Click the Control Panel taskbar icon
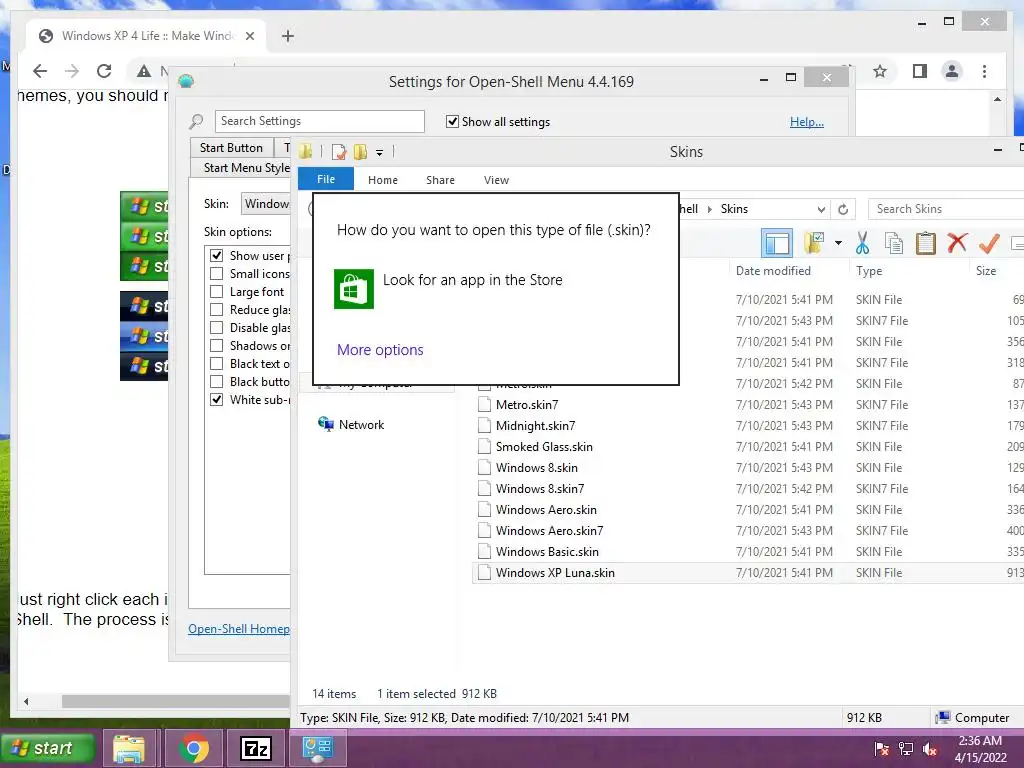This screenshot has width=1024, height=768. [318, 748]
